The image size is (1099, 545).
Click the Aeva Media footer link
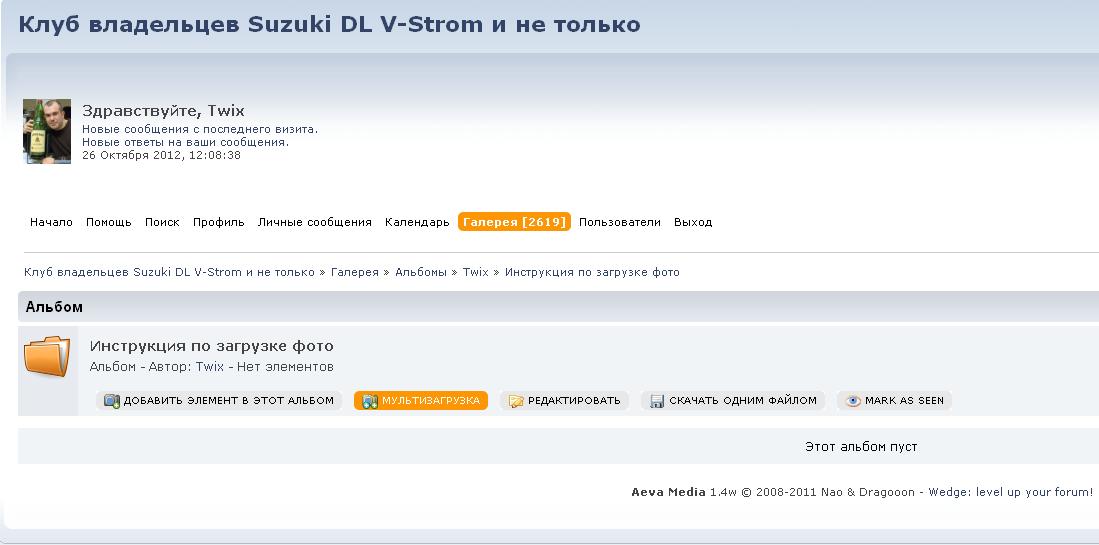[668, 492]
